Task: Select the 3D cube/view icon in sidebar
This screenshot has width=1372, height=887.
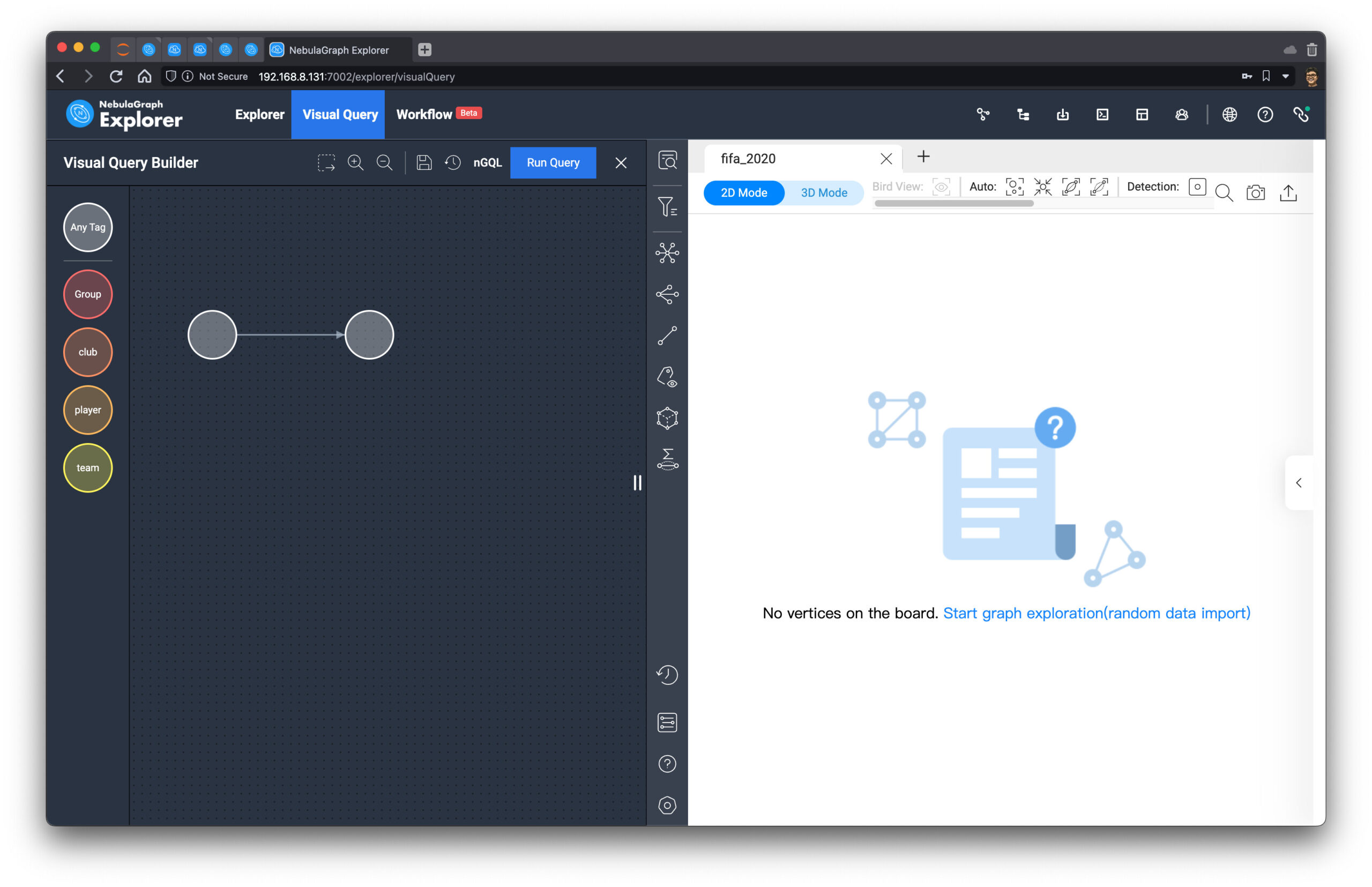Action: pyautogui.click(x=668, y=417)
